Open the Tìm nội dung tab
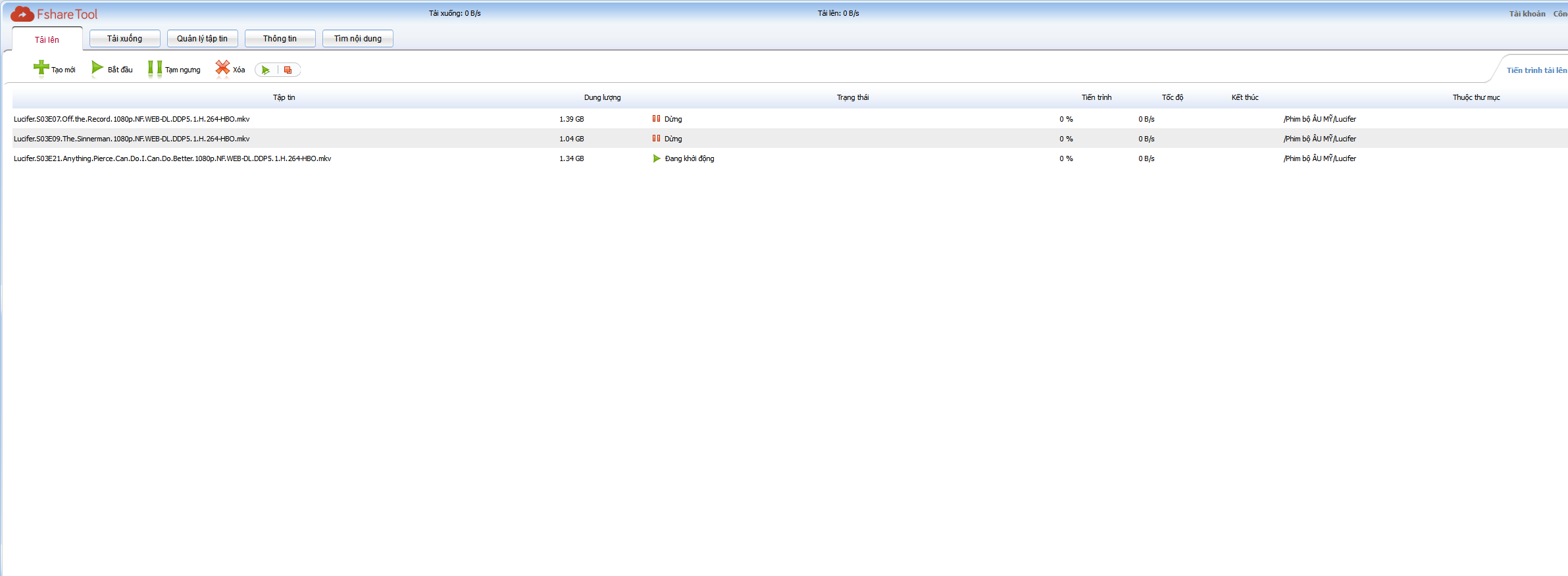The width and height of the screenshot is (1568, 576). [x=357, y=38]
